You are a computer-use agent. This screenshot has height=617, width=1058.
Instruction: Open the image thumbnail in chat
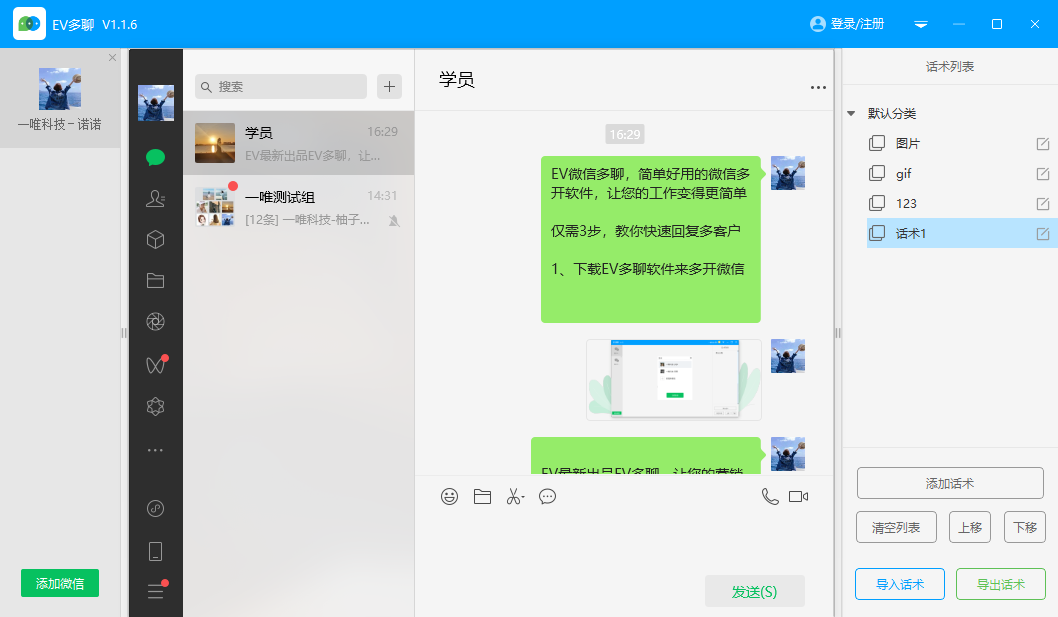673,380
